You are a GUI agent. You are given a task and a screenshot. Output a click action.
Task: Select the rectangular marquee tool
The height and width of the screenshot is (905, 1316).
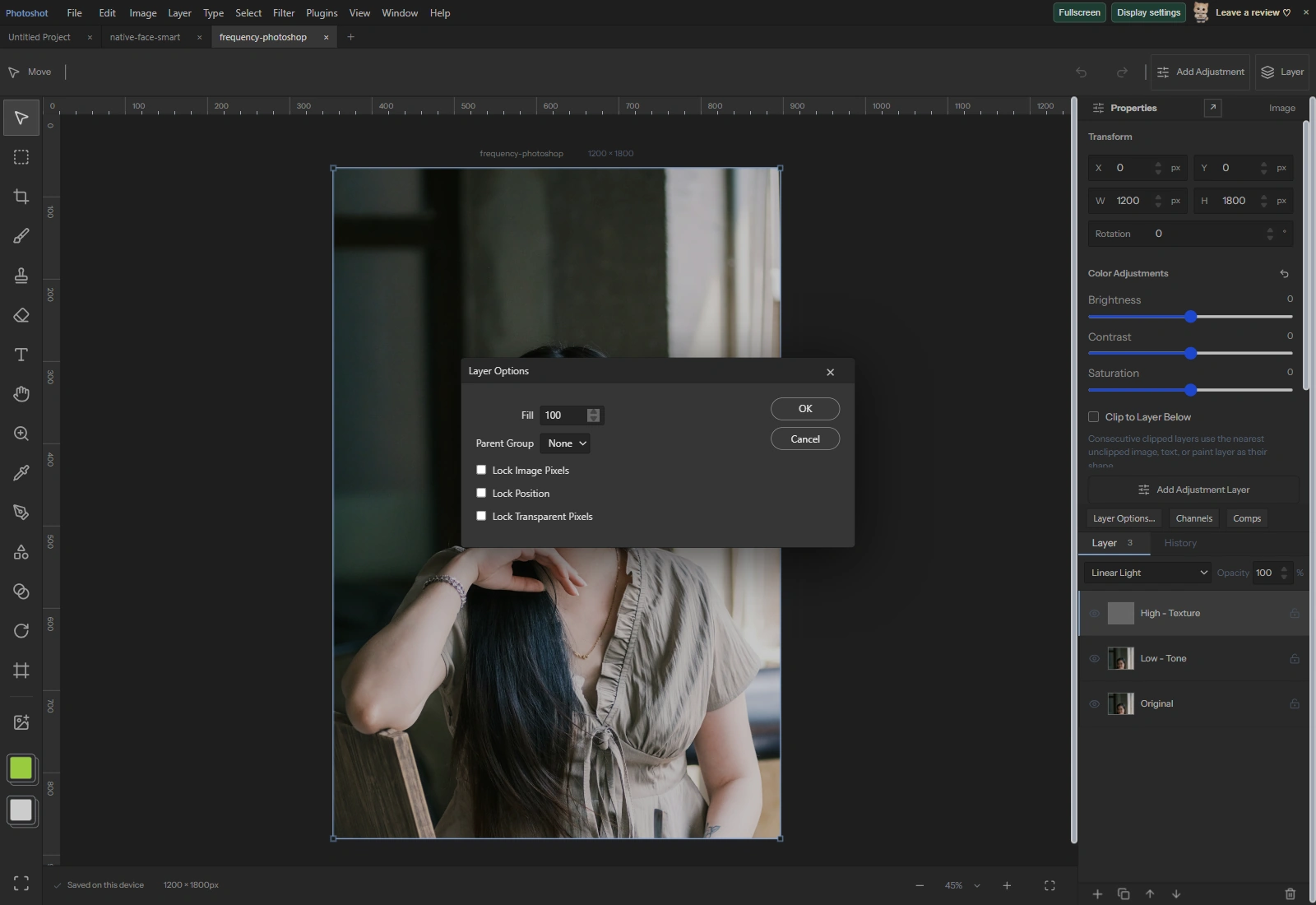21,157
